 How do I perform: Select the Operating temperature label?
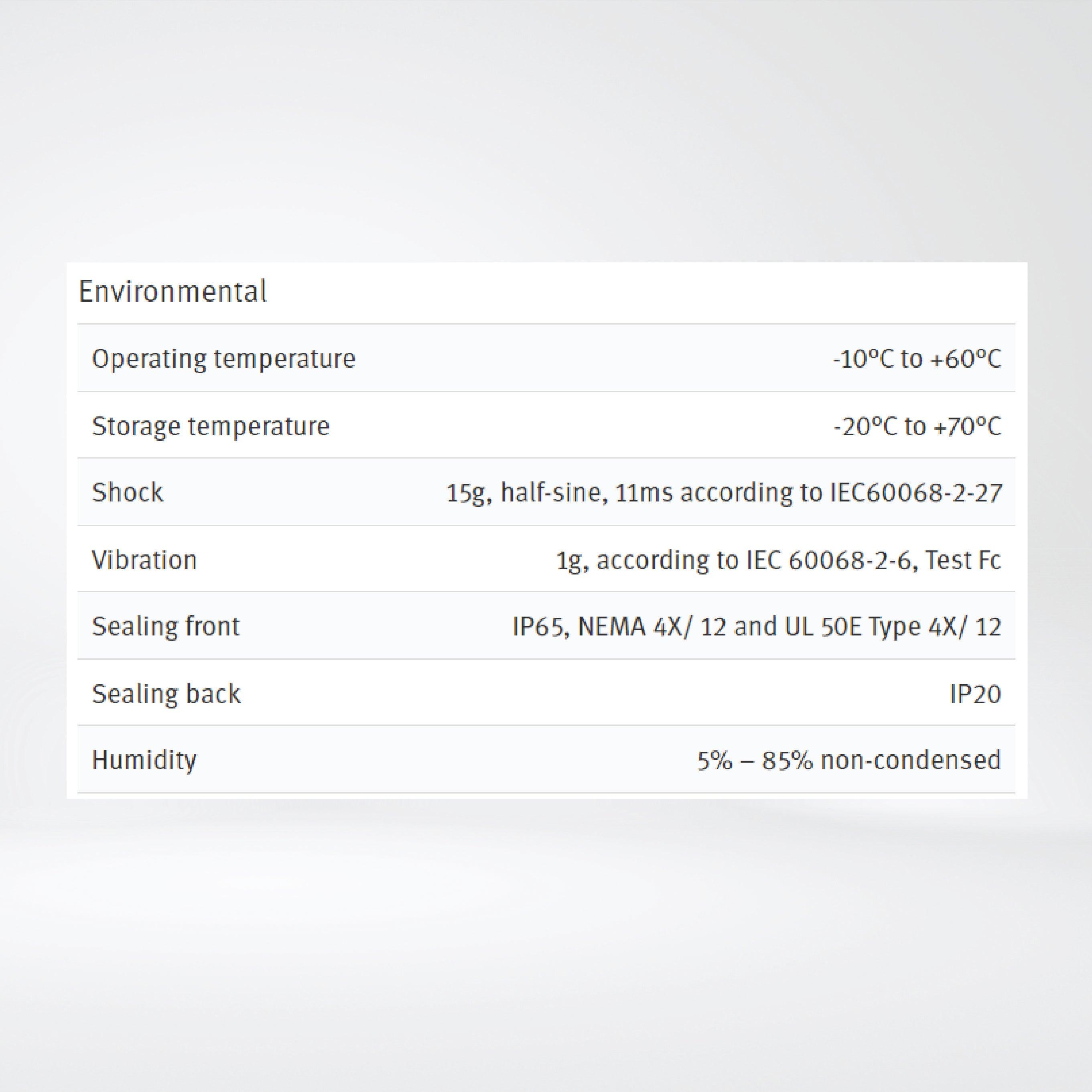[223, 359]
